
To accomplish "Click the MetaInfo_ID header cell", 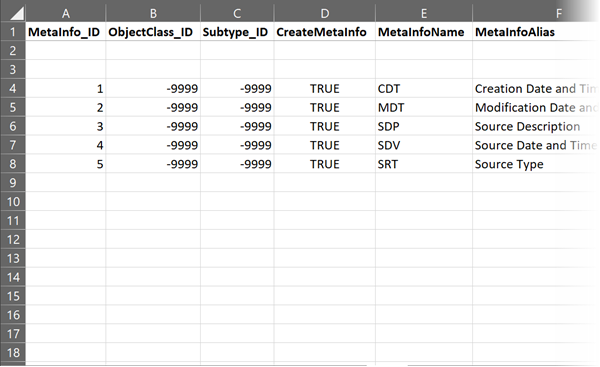I will tap(66, 32).
